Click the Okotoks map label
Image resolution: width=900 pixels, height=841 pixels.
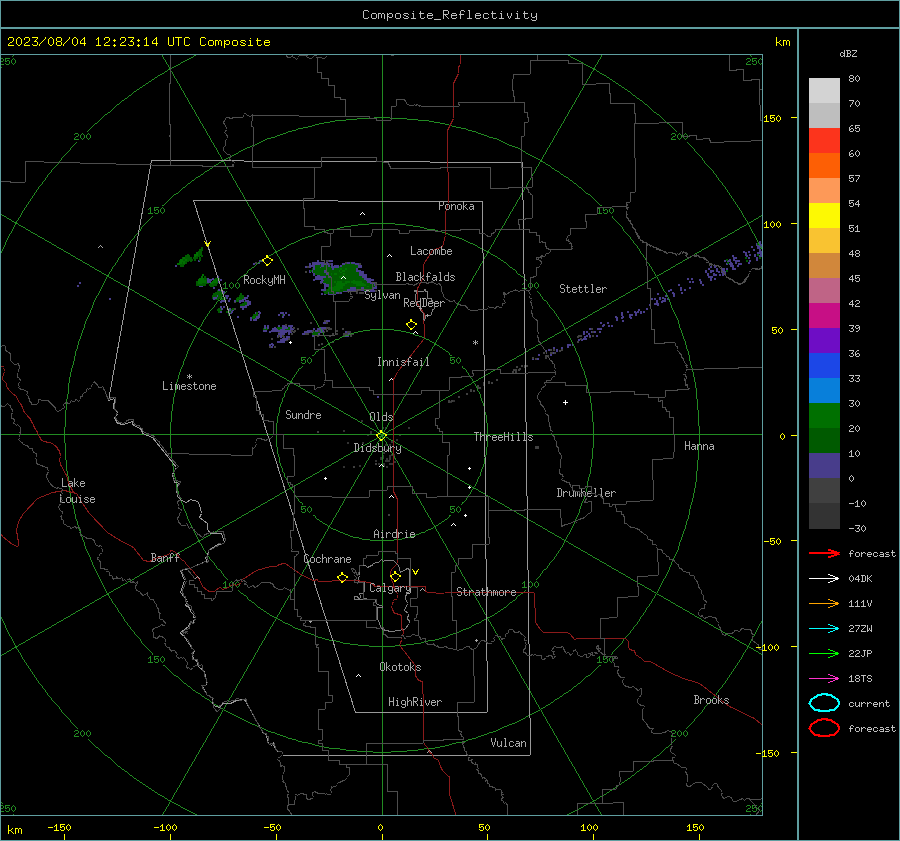[x=400, y=667]
